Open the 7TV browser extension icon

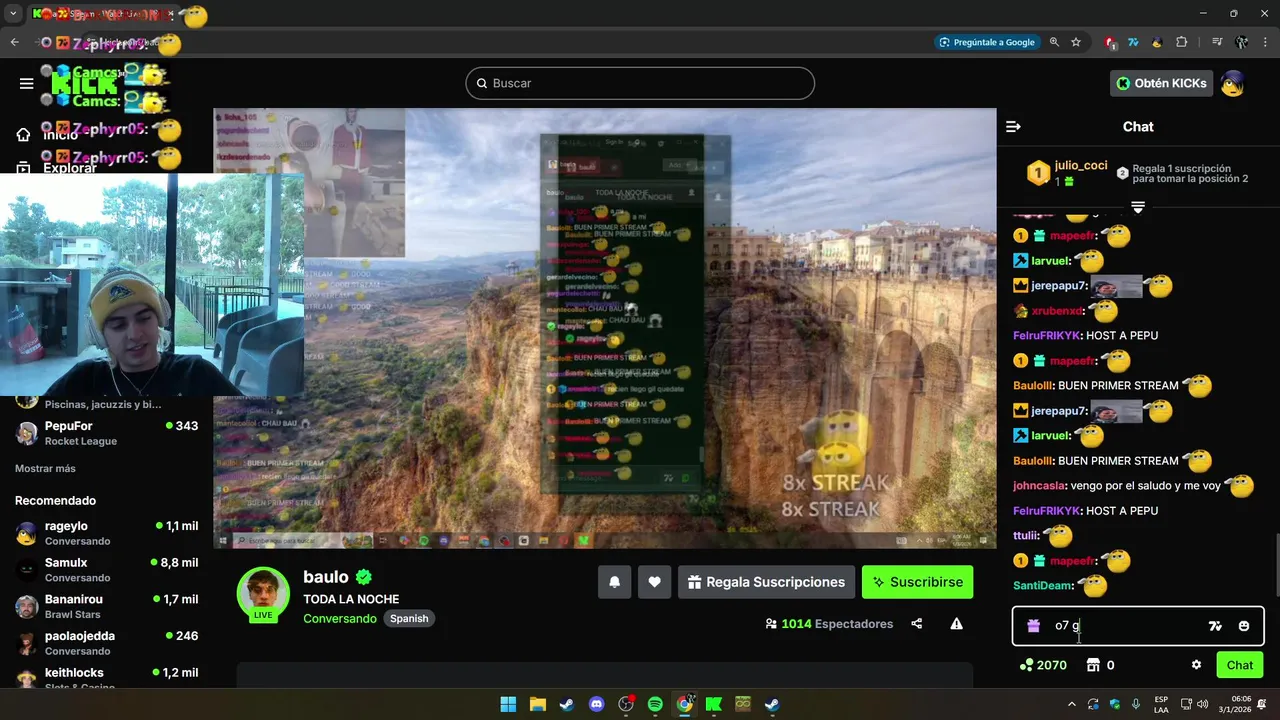pyautogui.click(x=1133, y=42)
